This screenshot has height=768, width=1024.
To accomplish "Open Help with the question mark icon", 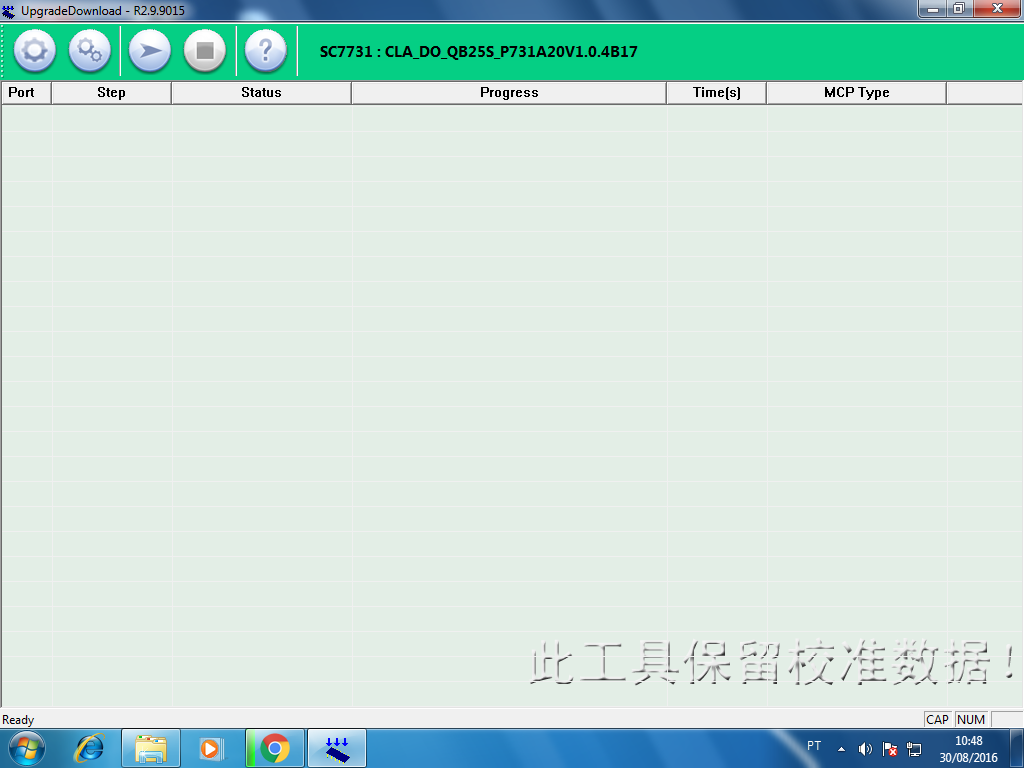I will (265, 51).
